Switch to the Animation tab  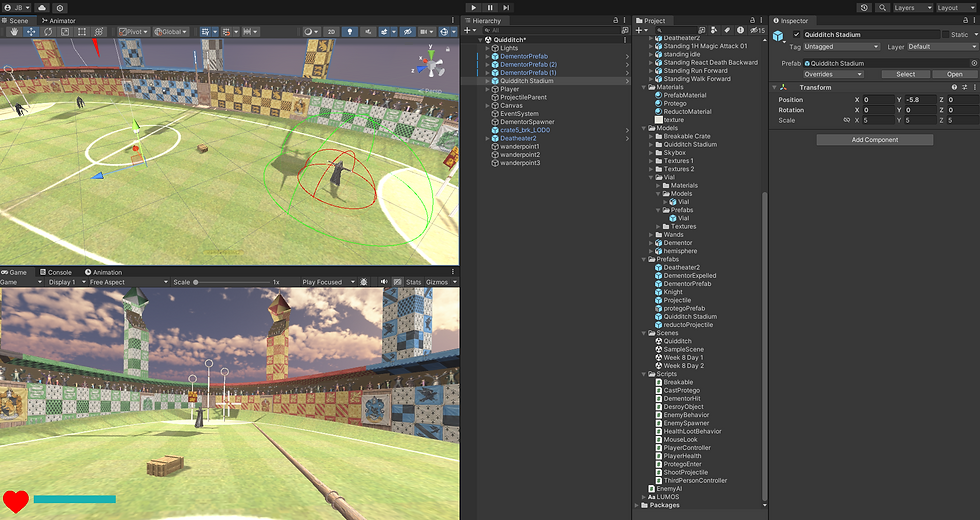[x=103, y=272]
